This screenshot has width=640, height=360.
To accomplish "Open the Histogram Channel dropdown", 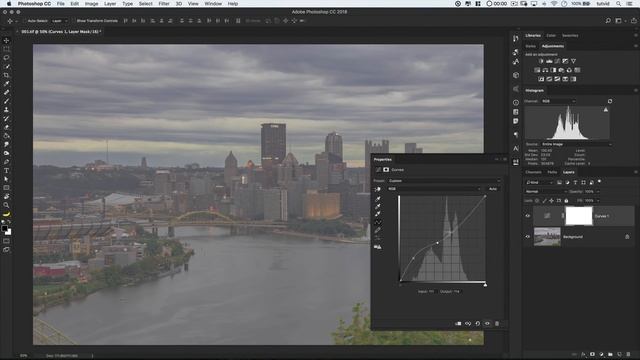I will pos(558,101).
